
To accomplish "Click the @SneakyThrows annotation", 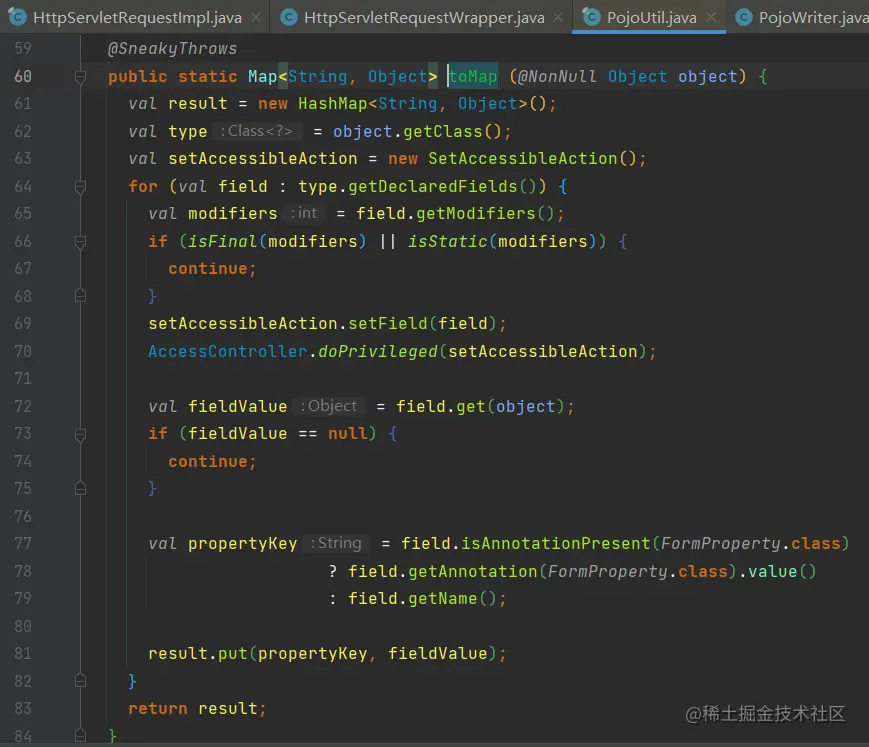I will (x=172, y=49).
